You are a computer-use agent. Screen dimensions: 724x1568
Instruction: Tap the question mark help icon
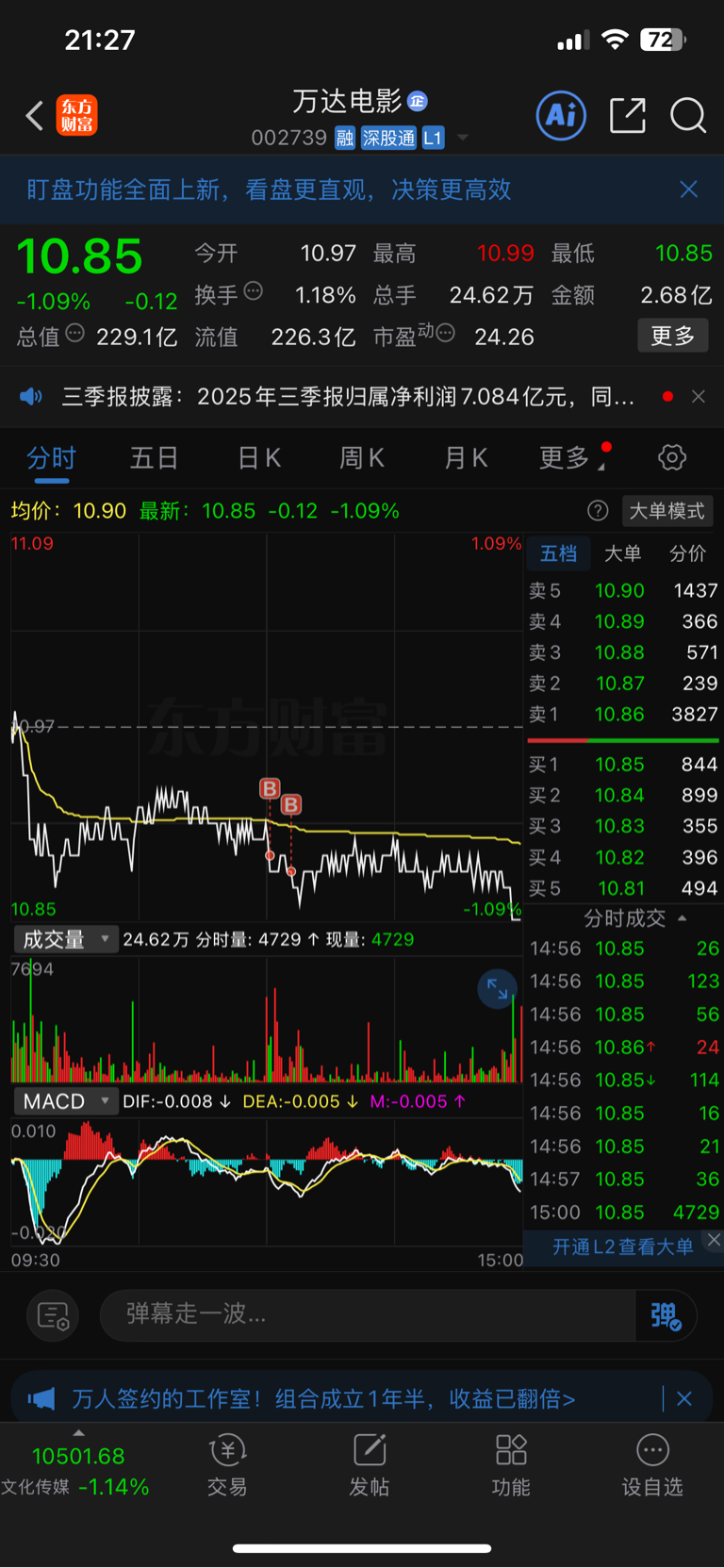[x=598, y=510]
